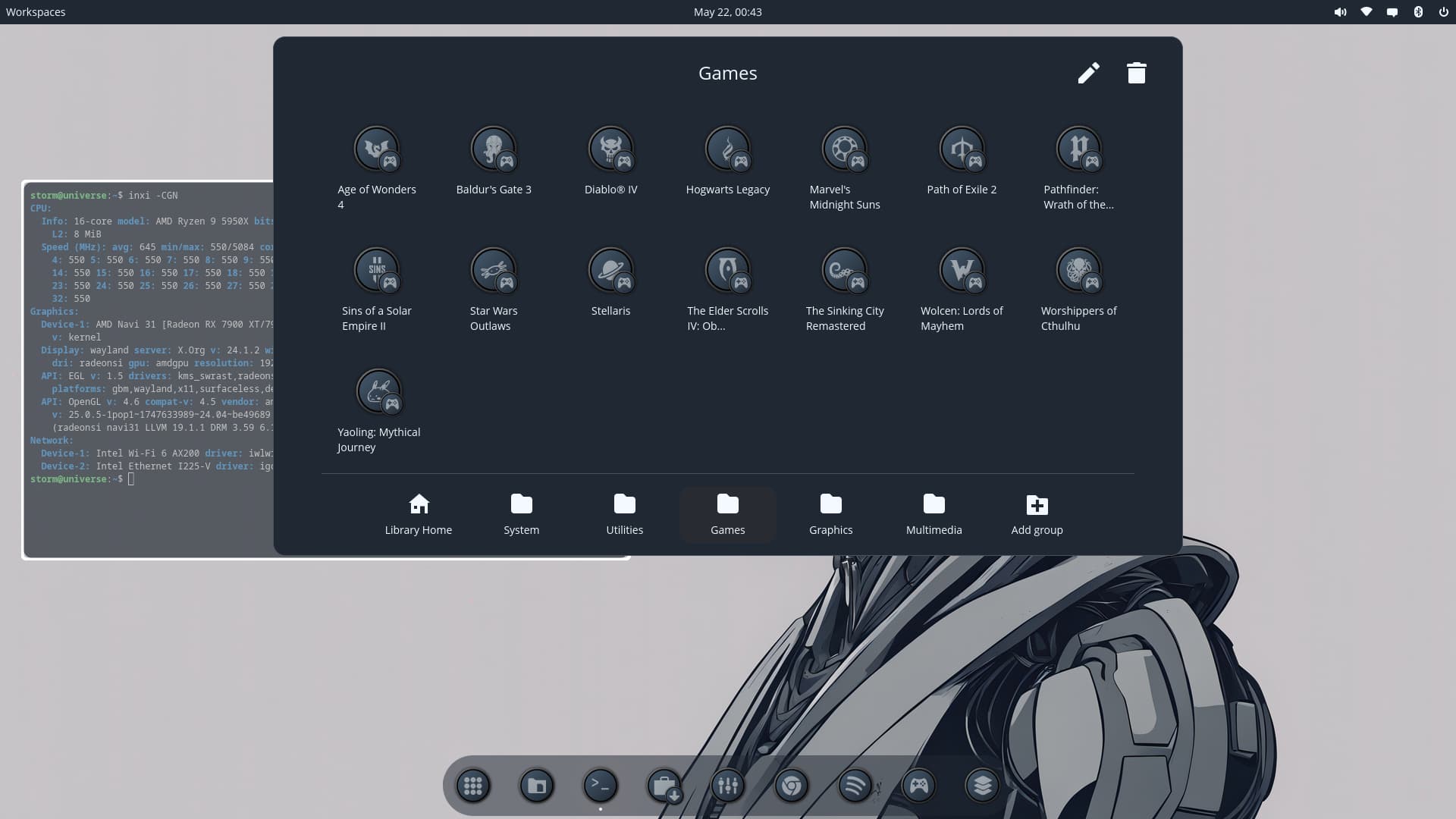Open the game controller app in dock

click(x=919, y=786)
